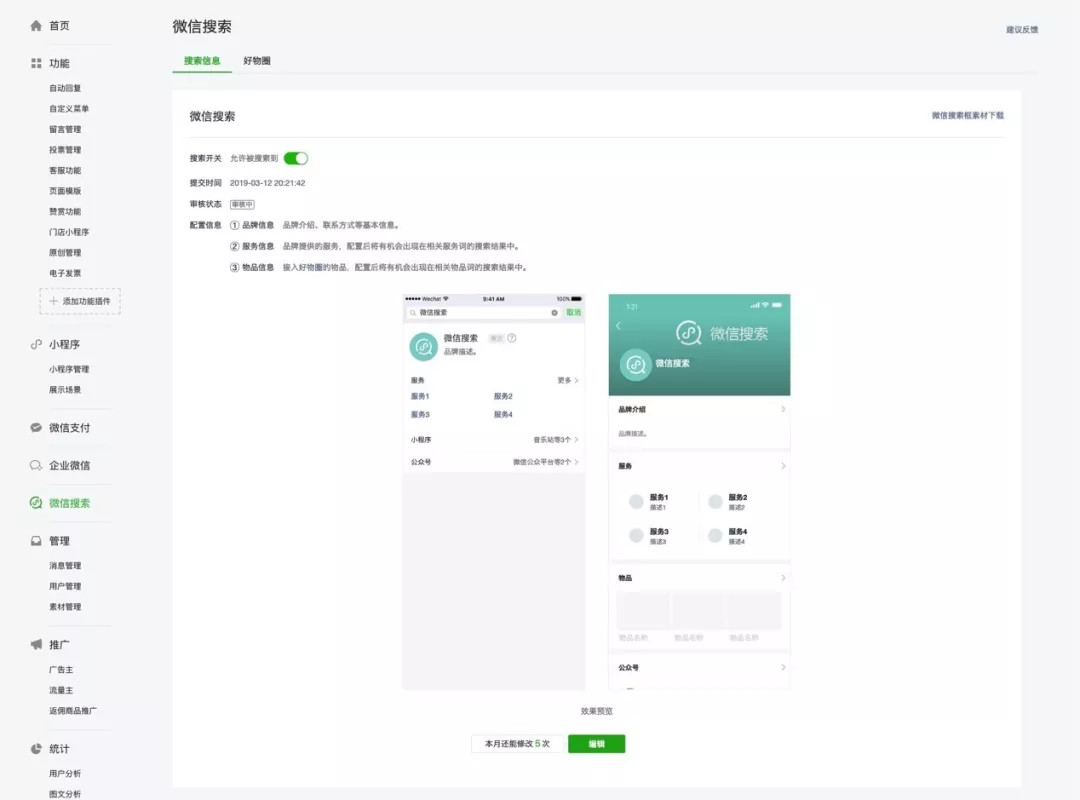Click the brand avatar in left phone preview

pos(424,347)
